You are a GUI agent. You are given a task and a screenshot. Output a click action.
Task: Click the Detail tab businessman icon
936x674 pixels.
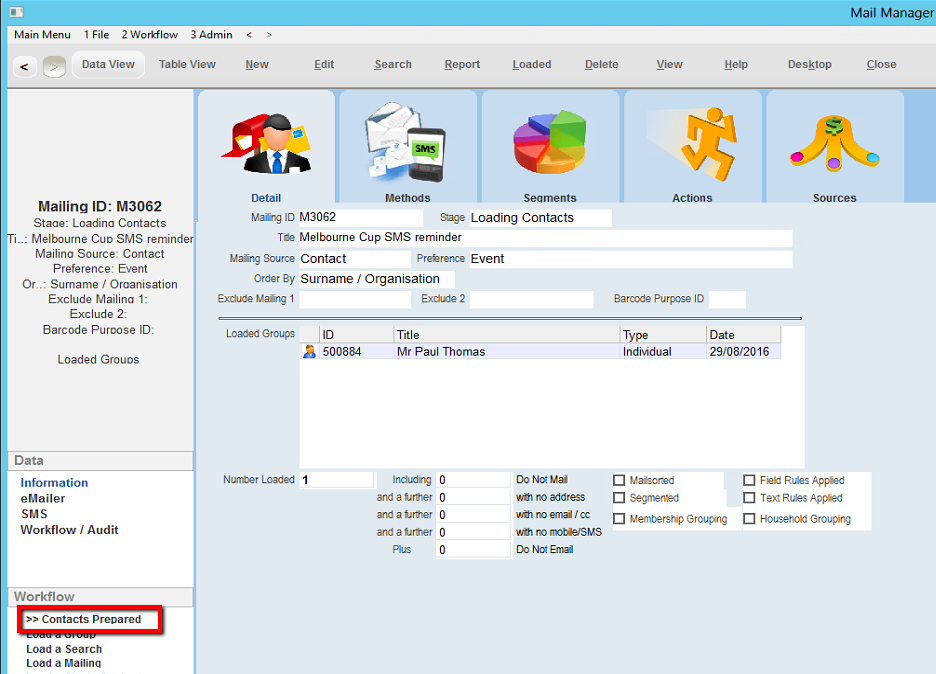[x=266, y=146]
